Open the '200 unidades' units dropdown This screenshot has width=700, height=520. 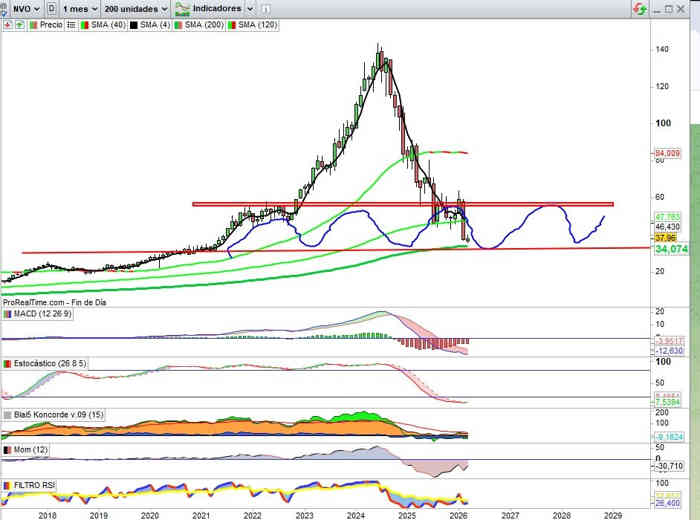coord(135,8)
